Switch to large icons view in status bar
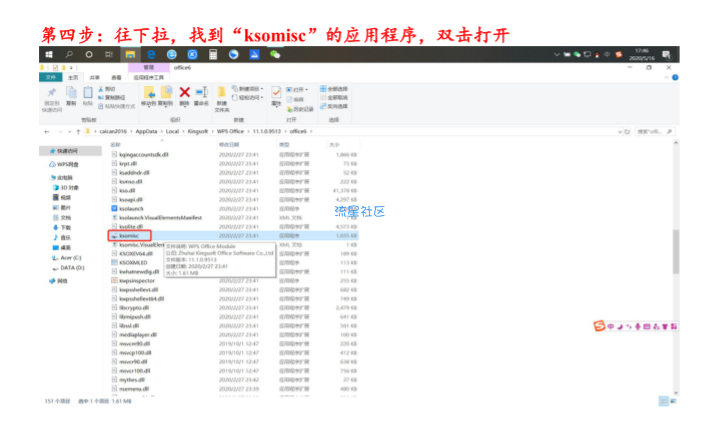This screenshot has width=719, height=422. pyautogui.click(x=673, y=401)
